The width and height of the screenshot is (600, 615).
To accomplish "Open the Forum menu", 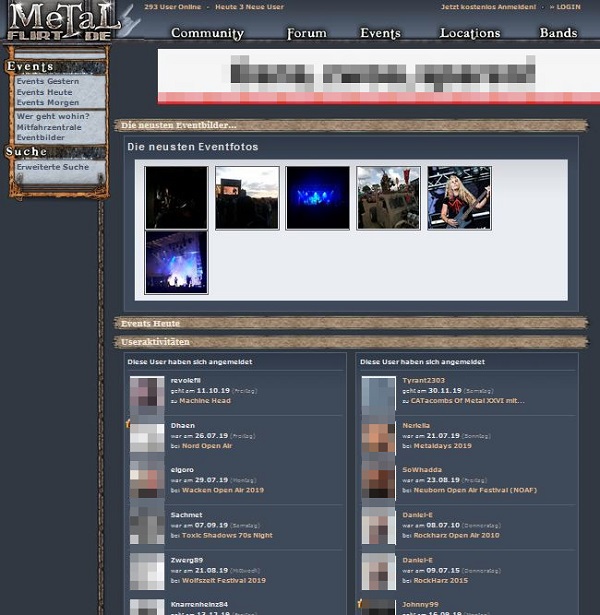I will 306,33.
